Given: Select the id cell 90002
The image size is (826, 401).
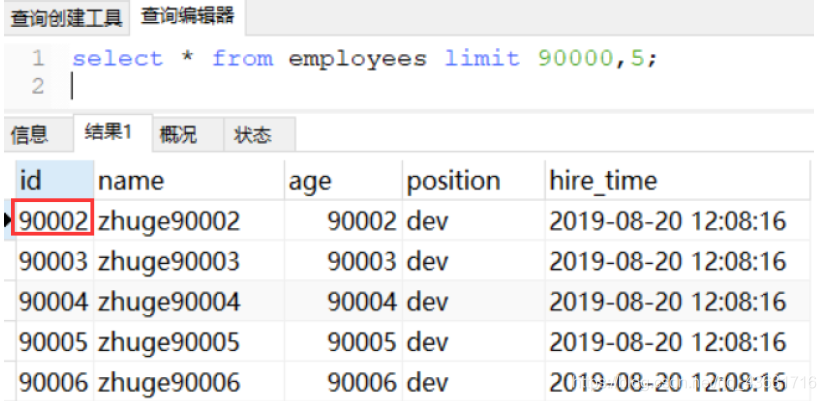Looking at the screenshot, I should pyautogui.click(x=55, y=221).
